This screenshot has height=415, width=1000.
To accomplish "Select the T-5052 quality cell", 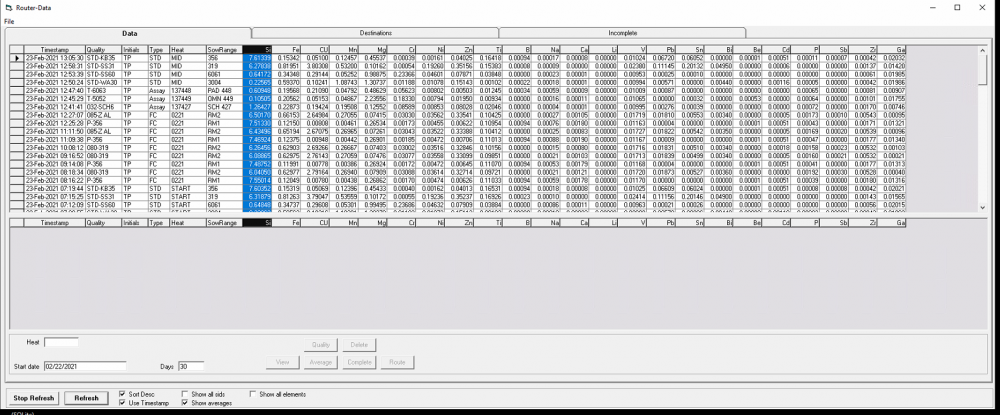I will point(103,98).
